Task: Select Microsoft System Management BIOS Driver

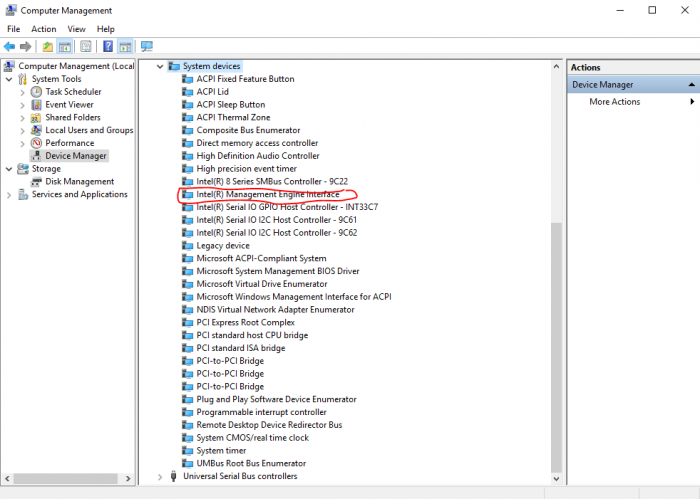Action: (x=278, y=271)
